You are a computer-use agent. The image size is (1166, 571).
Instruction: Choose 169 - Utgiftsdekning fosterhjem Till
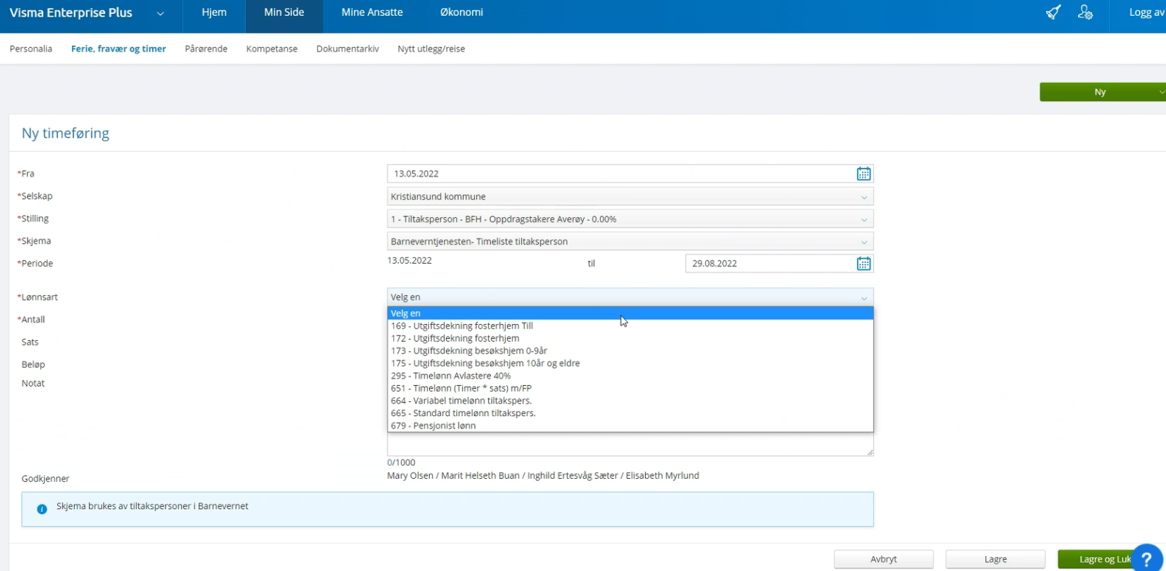(x=630, y=326)
